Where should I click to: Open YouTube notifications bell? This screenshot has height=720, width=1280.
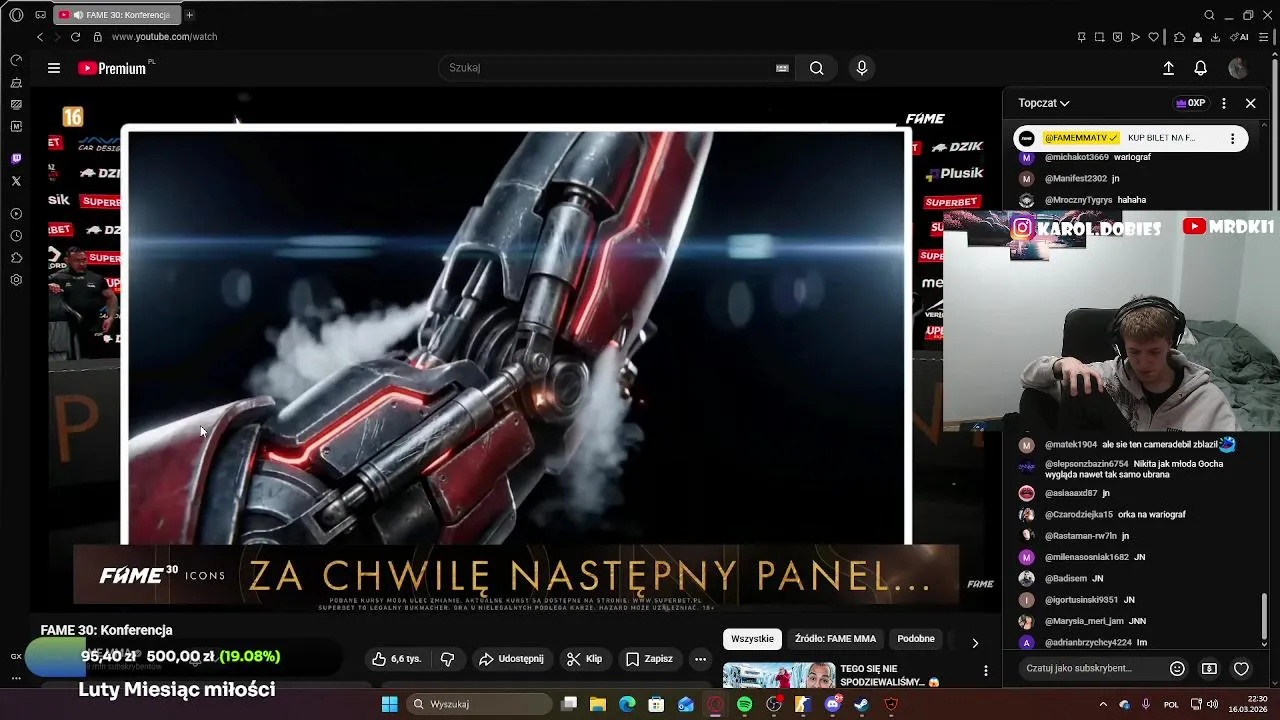1201,68
